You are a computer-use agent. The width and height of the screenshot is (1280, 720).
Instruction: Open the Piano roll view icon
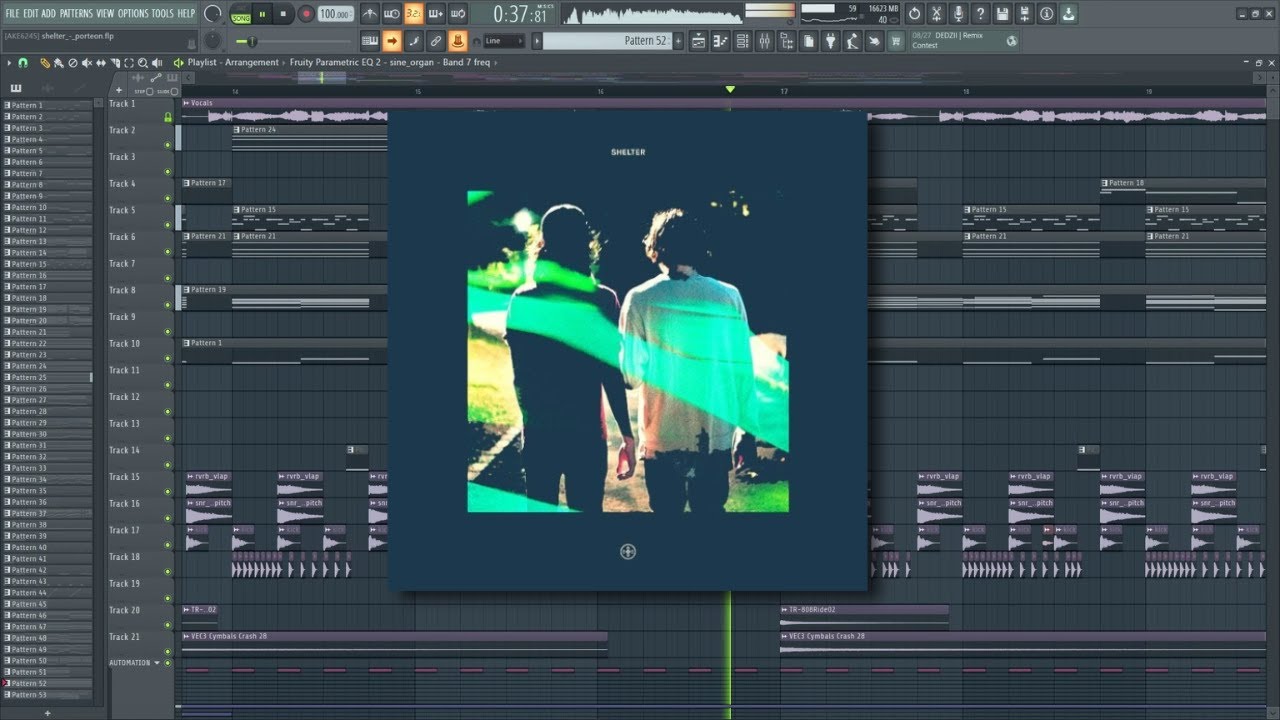tap(720, 41)
